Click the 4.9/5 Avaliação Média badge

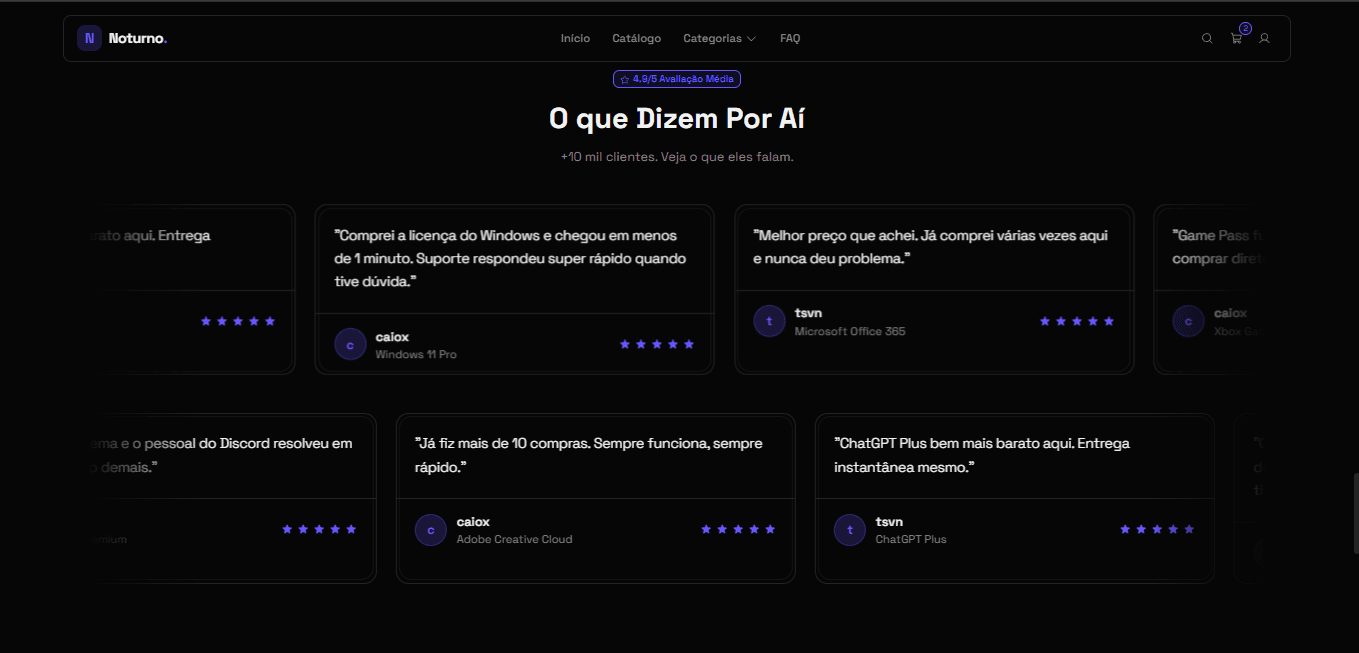coord(677,79)
